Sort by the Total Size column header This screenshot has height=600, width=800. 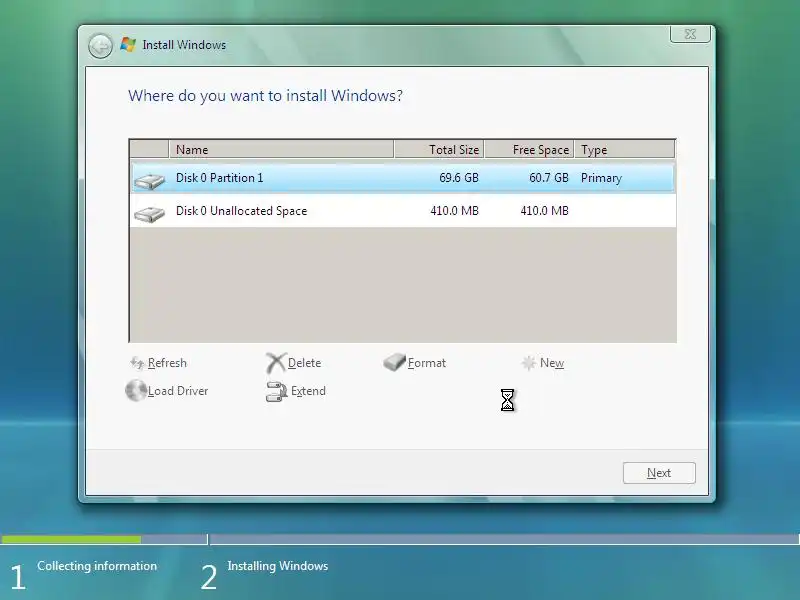[x=439, y=149]
